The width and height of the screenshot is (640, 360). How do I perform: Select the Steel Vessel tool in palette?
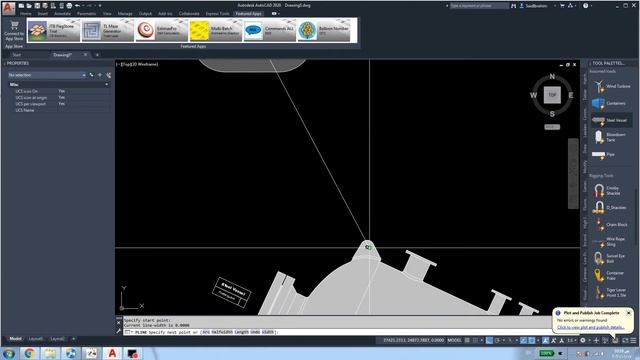[611, 120]
